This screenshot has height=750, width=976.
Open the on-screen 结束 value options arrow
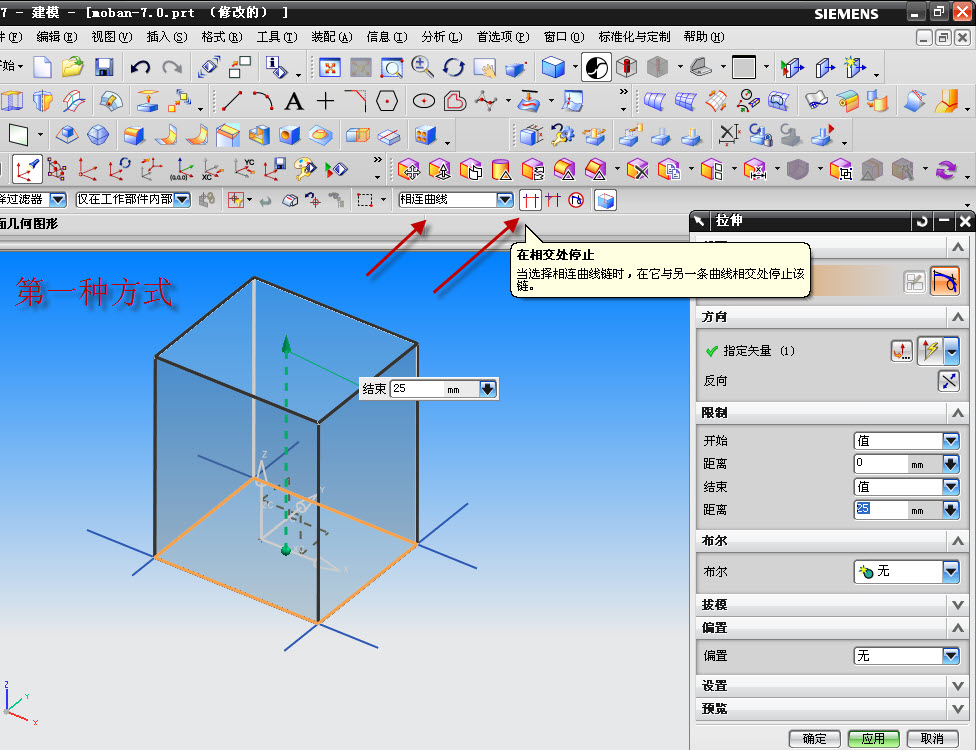pyautogui.click(x=487, y=389)
